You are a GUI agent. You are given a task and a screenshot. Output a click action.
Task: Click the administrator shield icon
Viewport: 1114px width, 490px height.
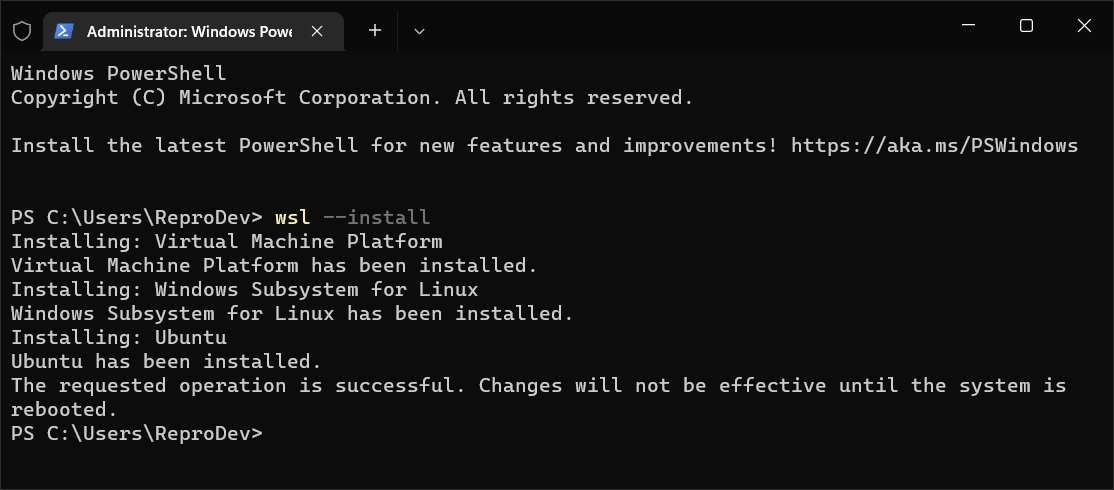(x=22, y=31)
